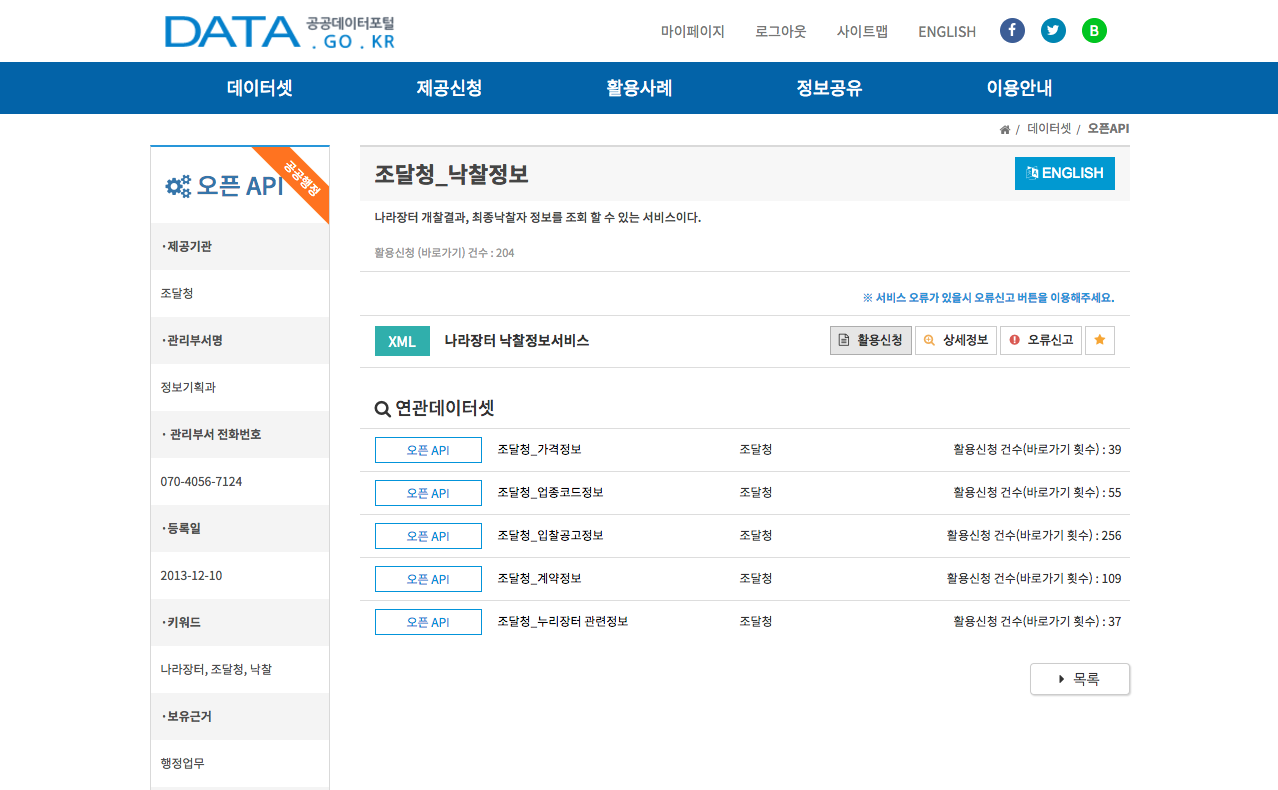Viewport: 1278px width, 790px height.
Task: Open the 조달청_계약정보 dataset link
Action: click(x=539, y=579)
